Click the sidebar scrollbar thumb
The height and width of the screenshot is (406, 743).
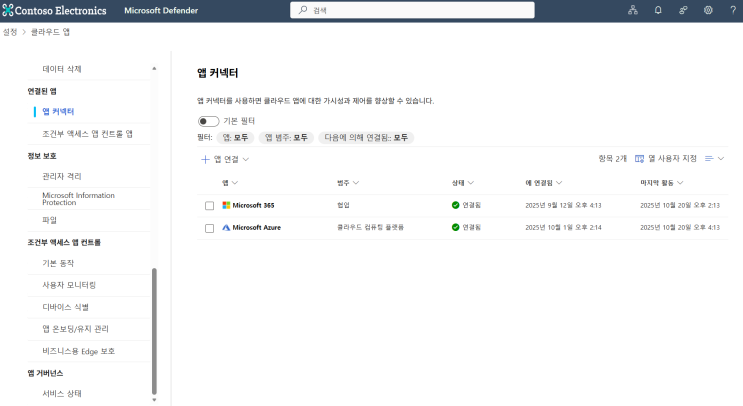(x=154, y=331)
